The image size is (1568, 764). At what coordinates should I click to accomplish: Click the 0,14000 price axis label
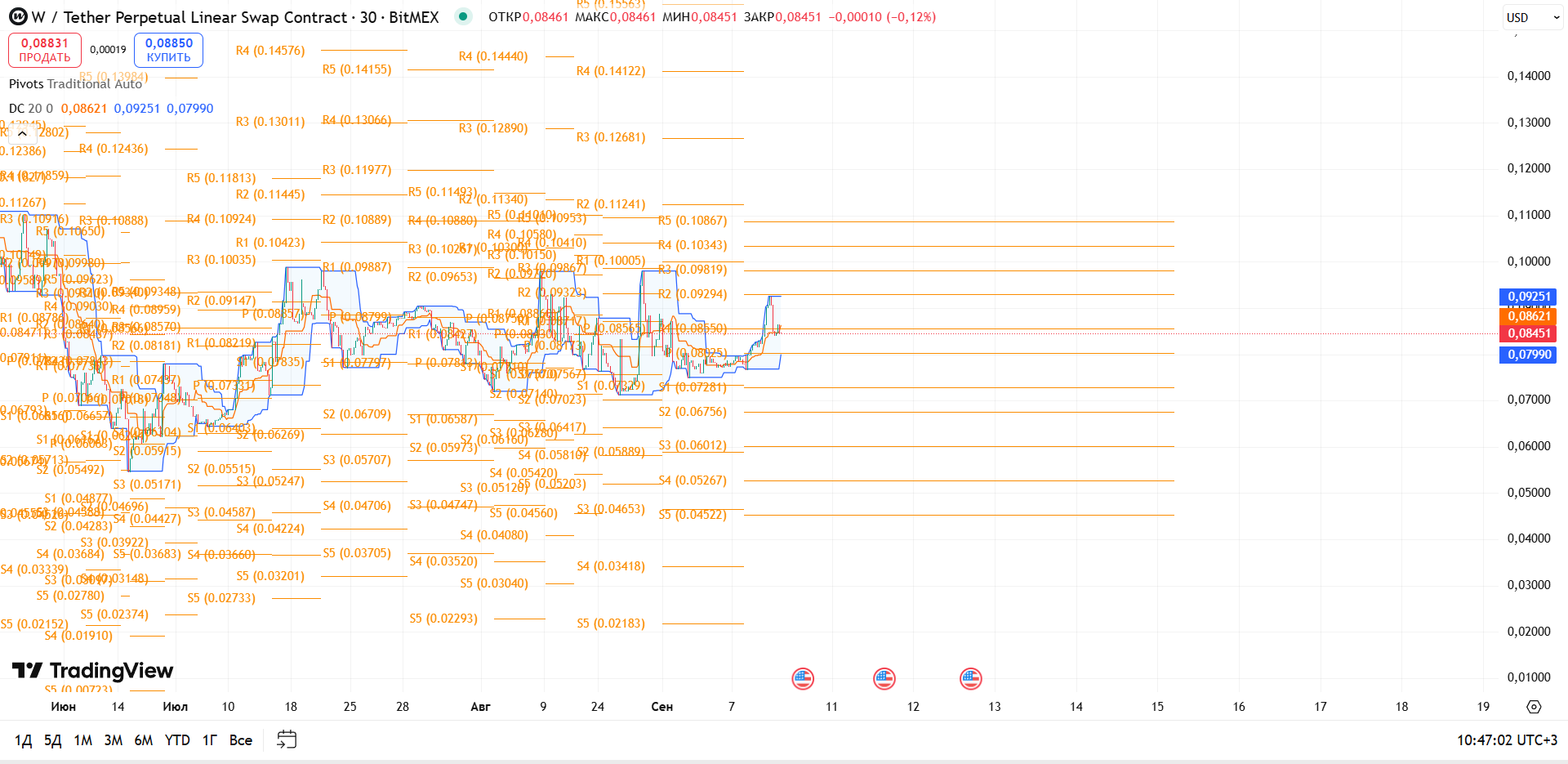tap(1529, 76)
